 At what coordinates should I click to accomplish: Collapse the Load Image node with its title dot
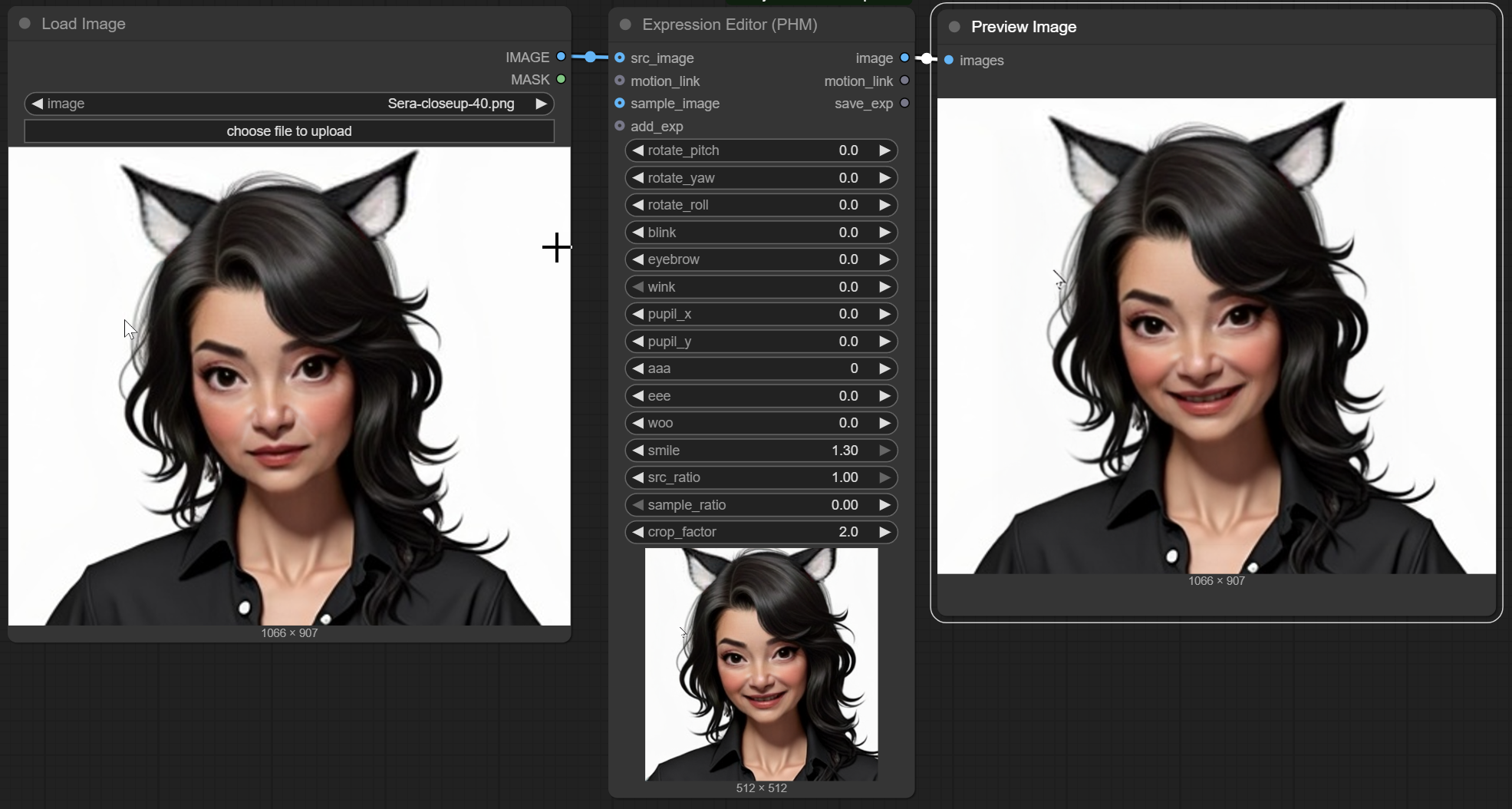24,24
